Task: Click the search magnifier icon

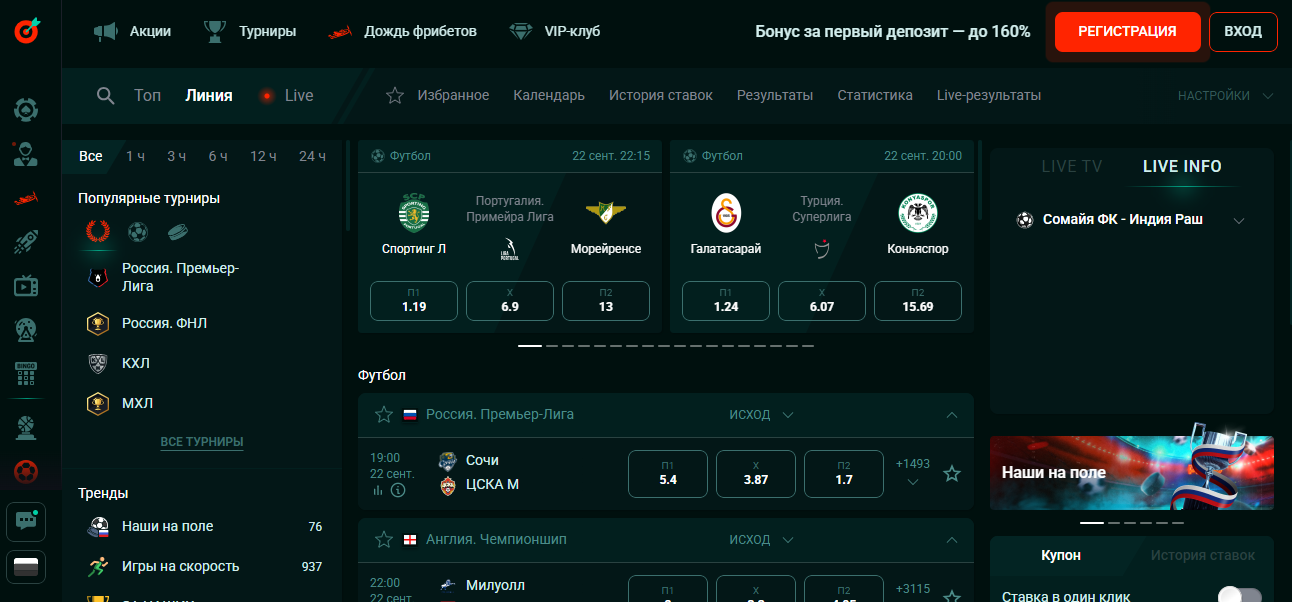Action: (x=105, y=96)
